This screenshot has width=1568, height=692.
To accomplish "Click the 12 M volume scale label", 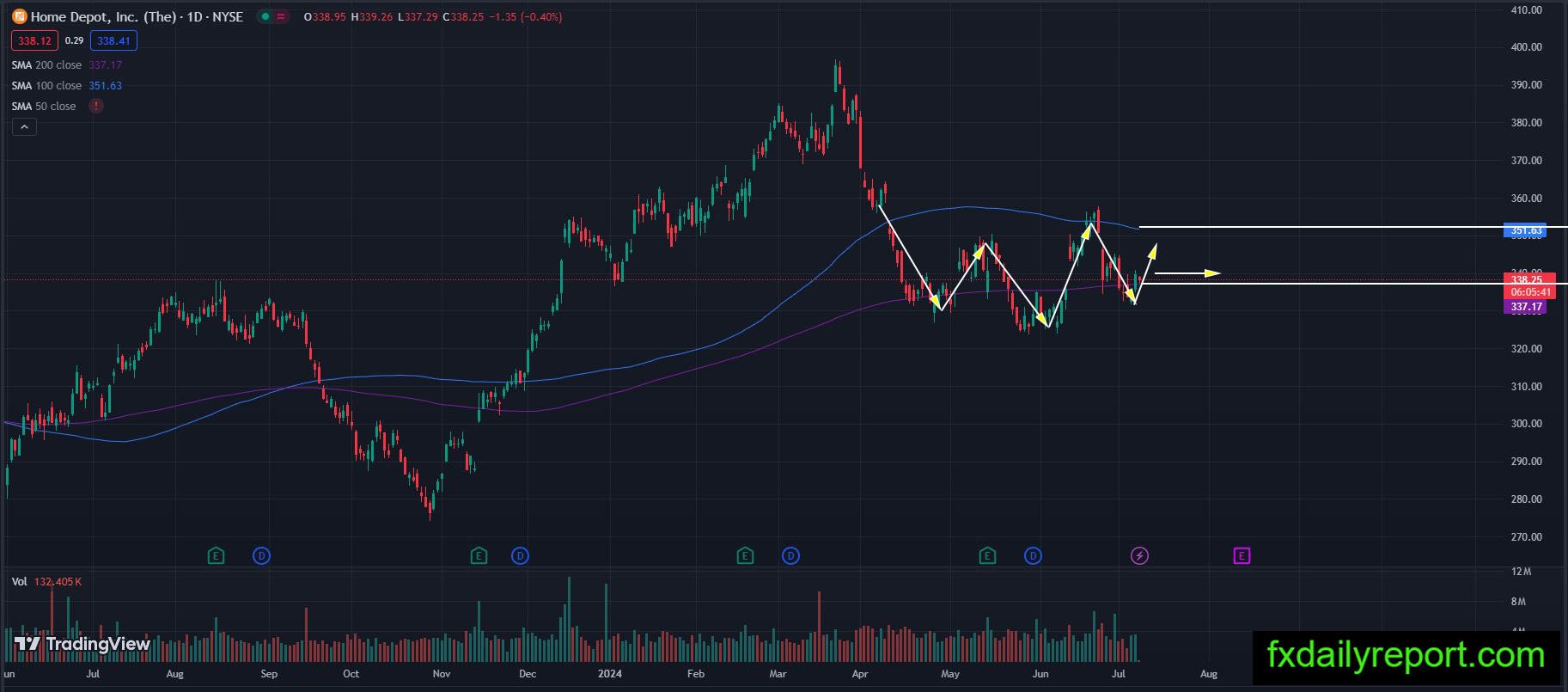I will 1521,572.
